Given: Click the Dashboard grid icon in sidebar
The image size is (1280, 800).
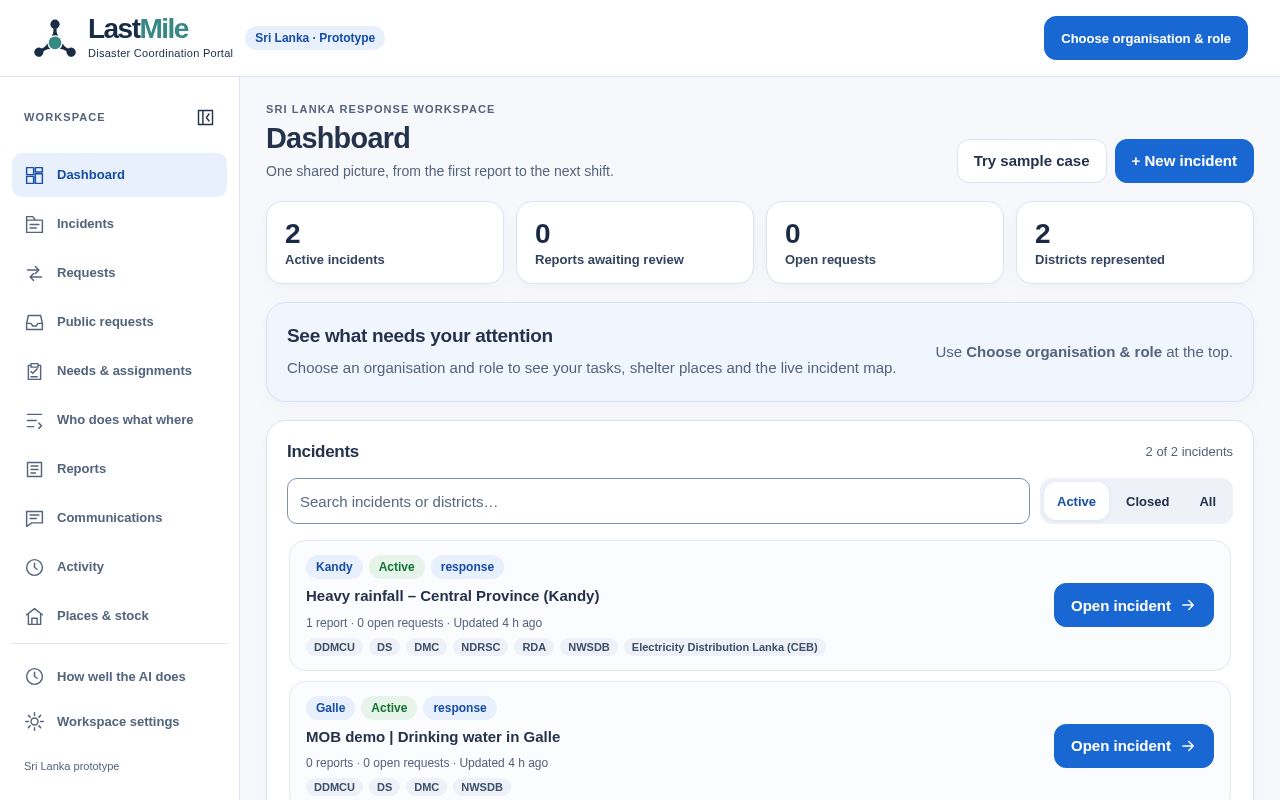Looking at the screenshot, I should [x=34, y=175].
